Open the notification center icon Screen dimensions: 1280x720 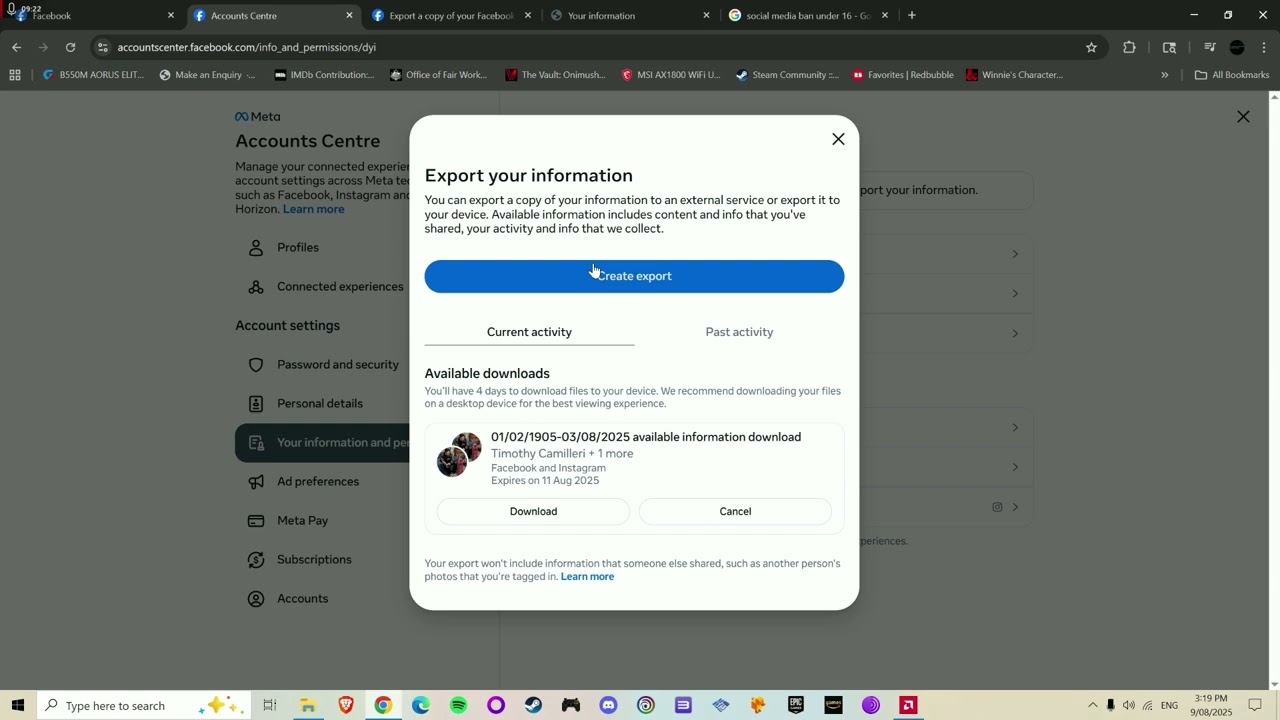click(1256, 706)
